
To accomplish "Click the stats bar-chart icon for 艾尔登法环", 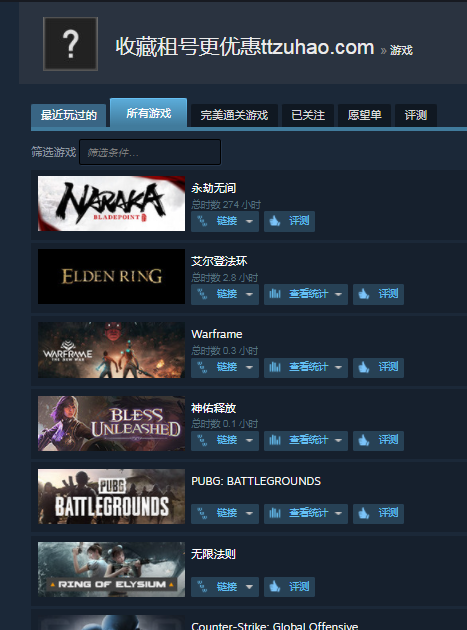I will [275, 294].
